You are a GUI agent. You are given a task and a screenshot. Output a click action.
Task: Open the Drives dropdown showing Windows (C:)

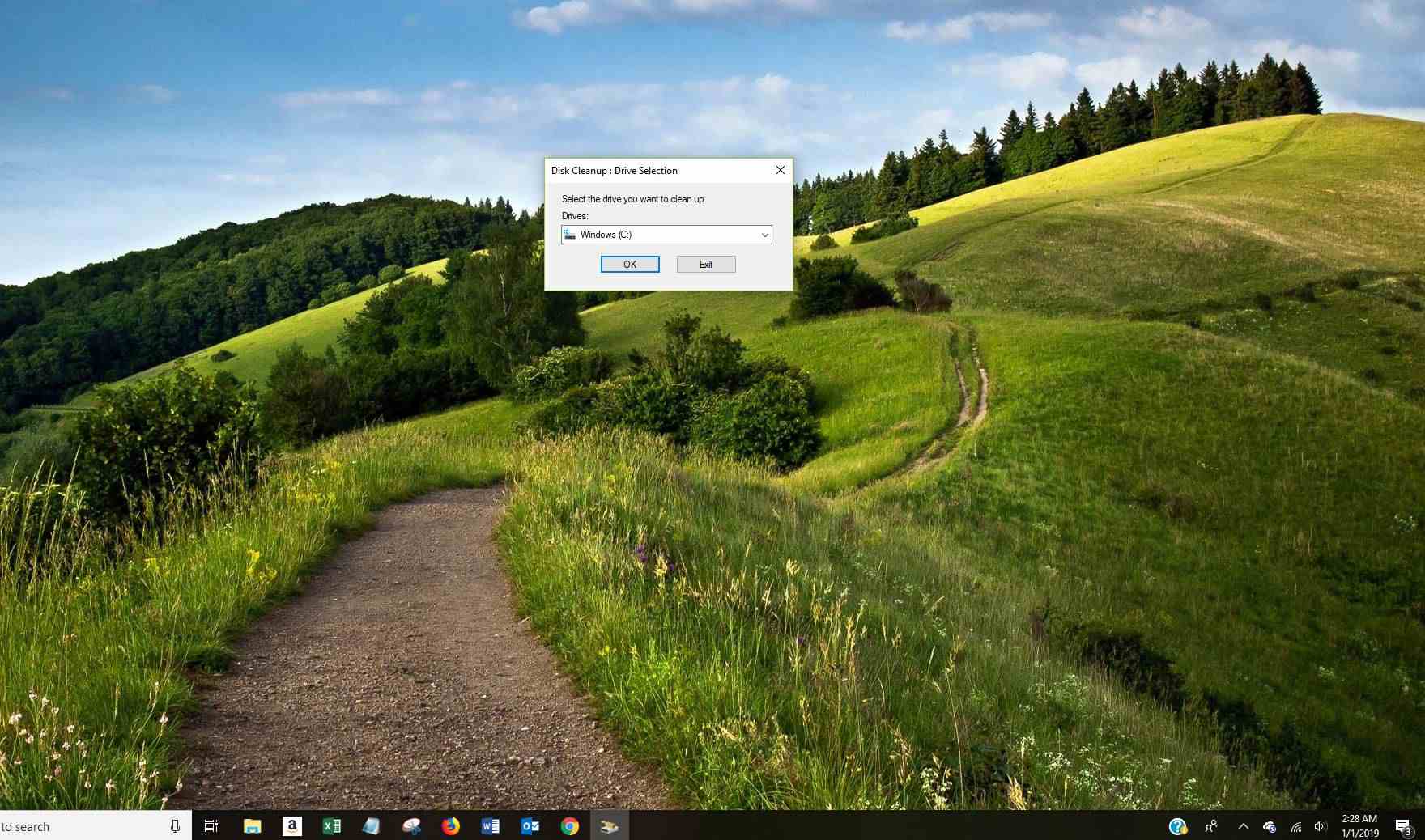(x=666, y=235)
